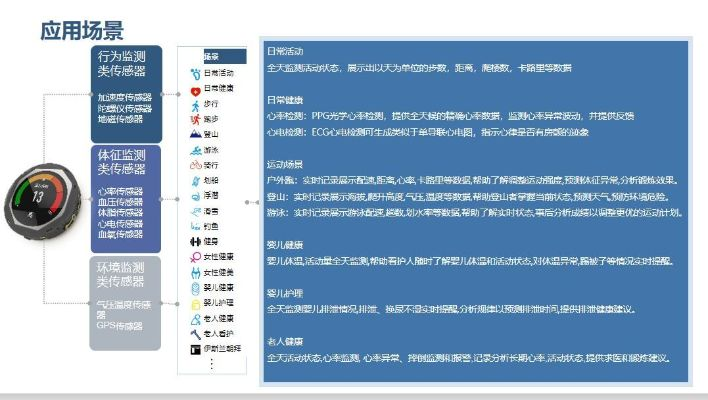Click the 应用场景 slide title
This screenshot has height=400, width=708.
point(81,30)
